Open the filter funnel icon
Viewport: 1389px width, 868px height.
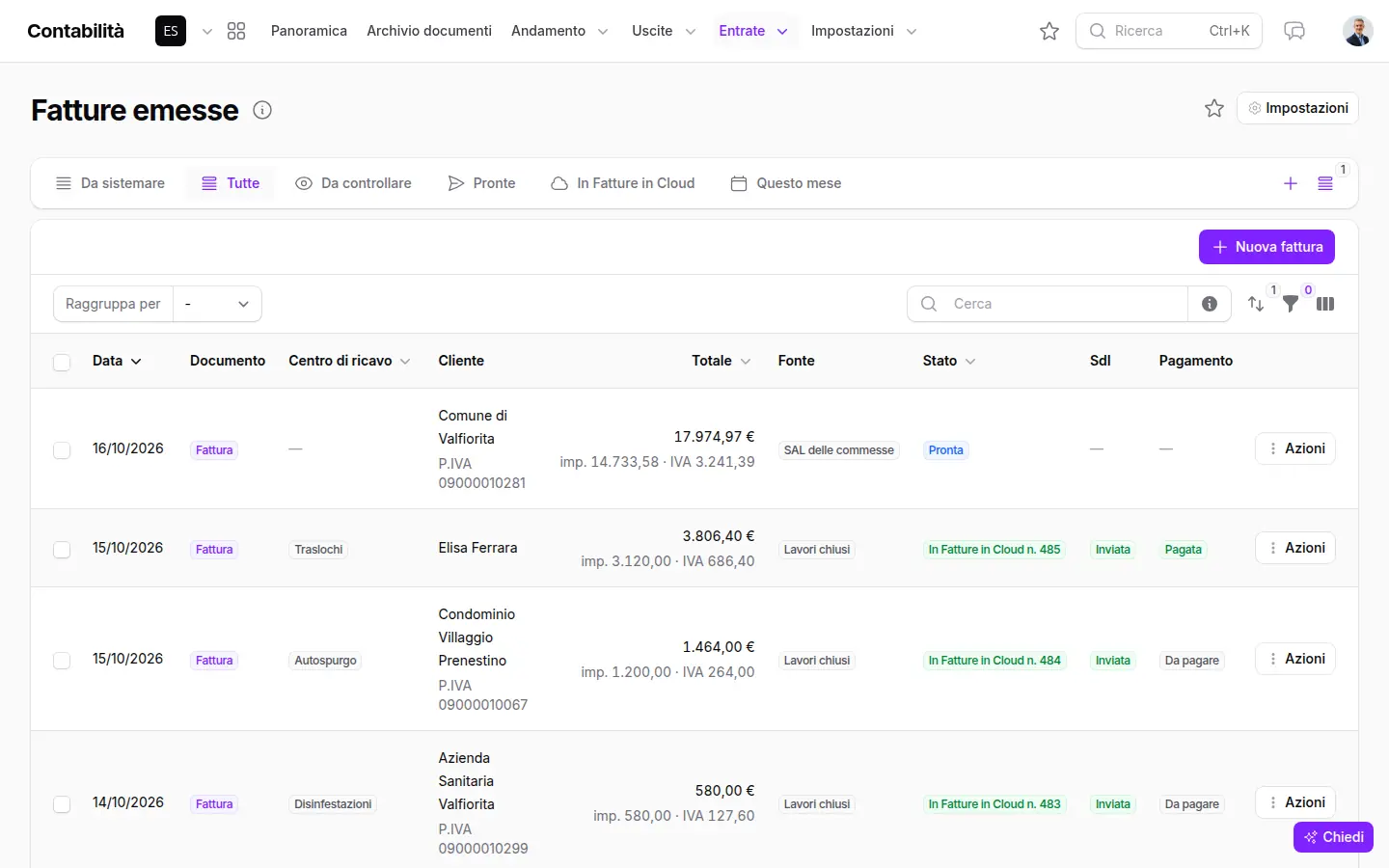pyautogui.click(x=1291, y=304)
